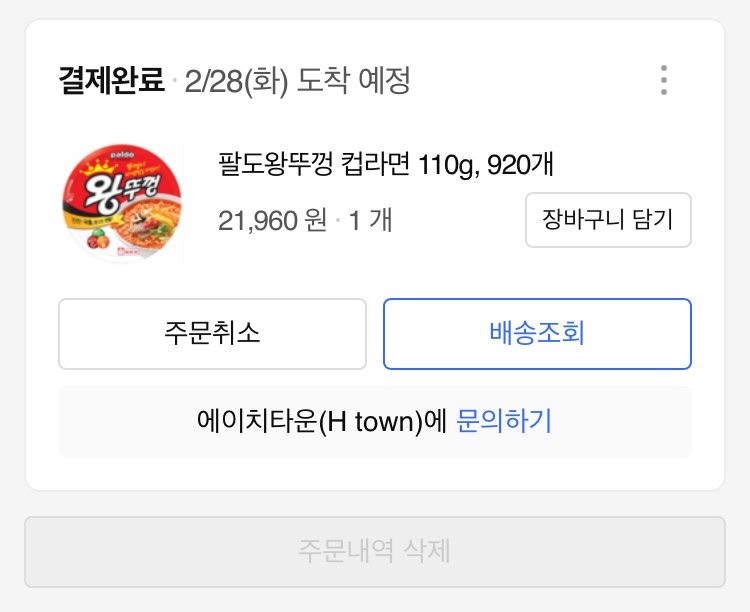750x612 pixels.
Task: Cancel the order with 주문취소
Action: pos(212,334)
